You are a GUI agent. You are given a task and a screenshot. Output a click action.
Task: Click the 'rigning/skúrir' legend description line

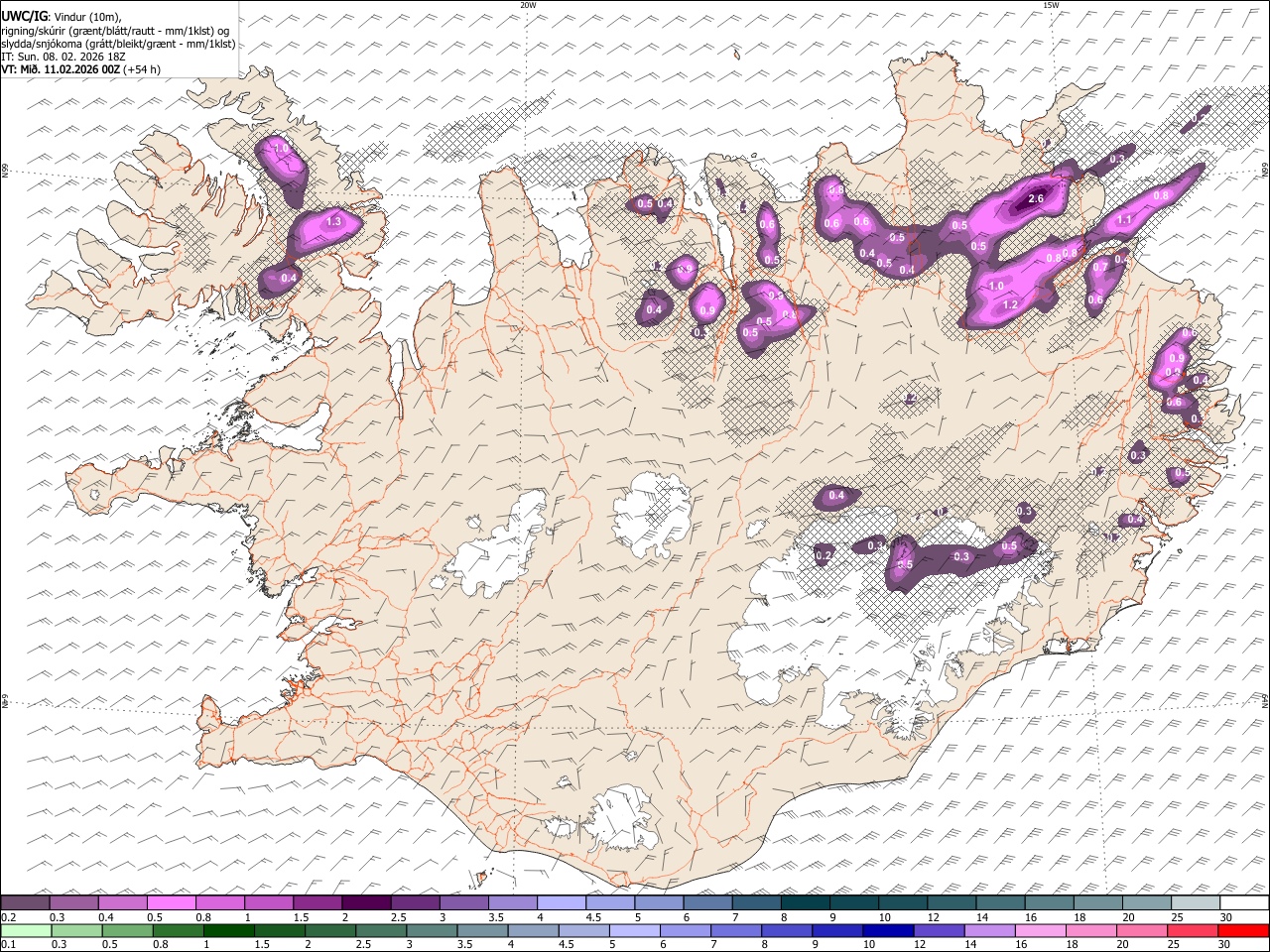pos(115,31)
